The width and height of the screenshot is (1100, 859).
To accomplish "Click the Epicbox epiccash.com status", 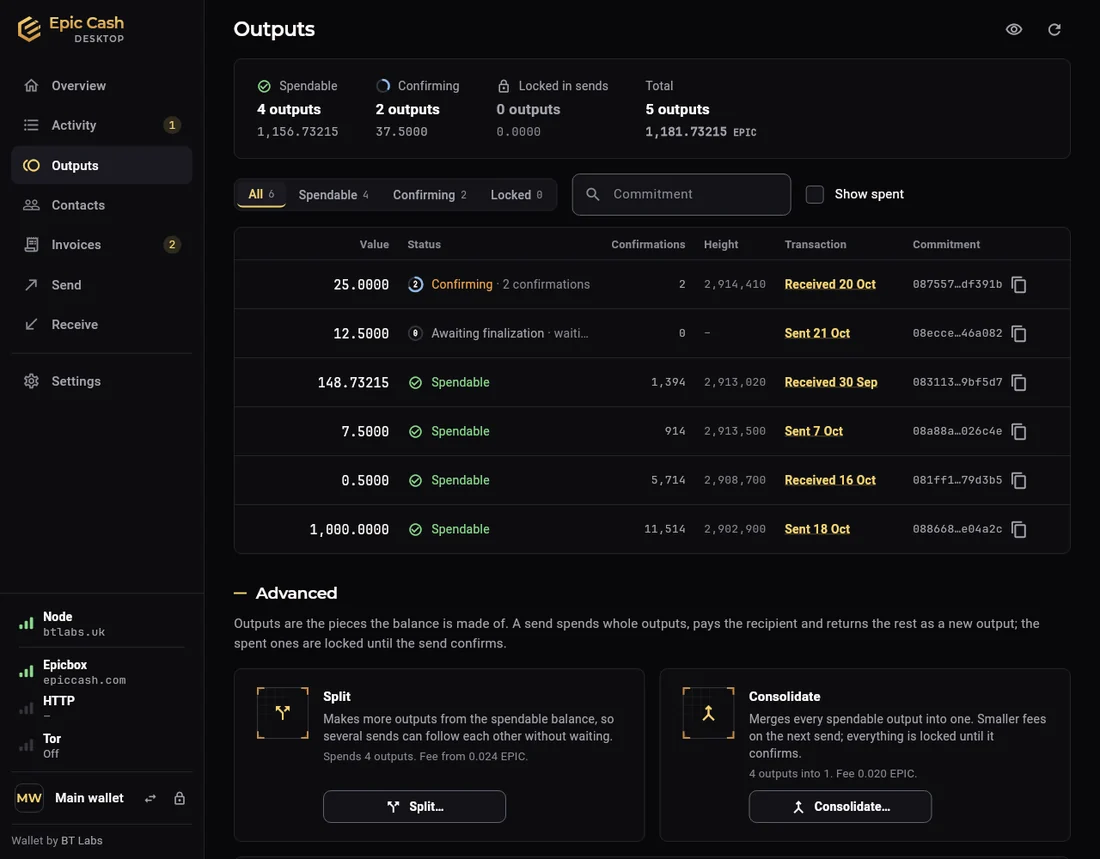I will pyautogui.click(x=102, y=672).
